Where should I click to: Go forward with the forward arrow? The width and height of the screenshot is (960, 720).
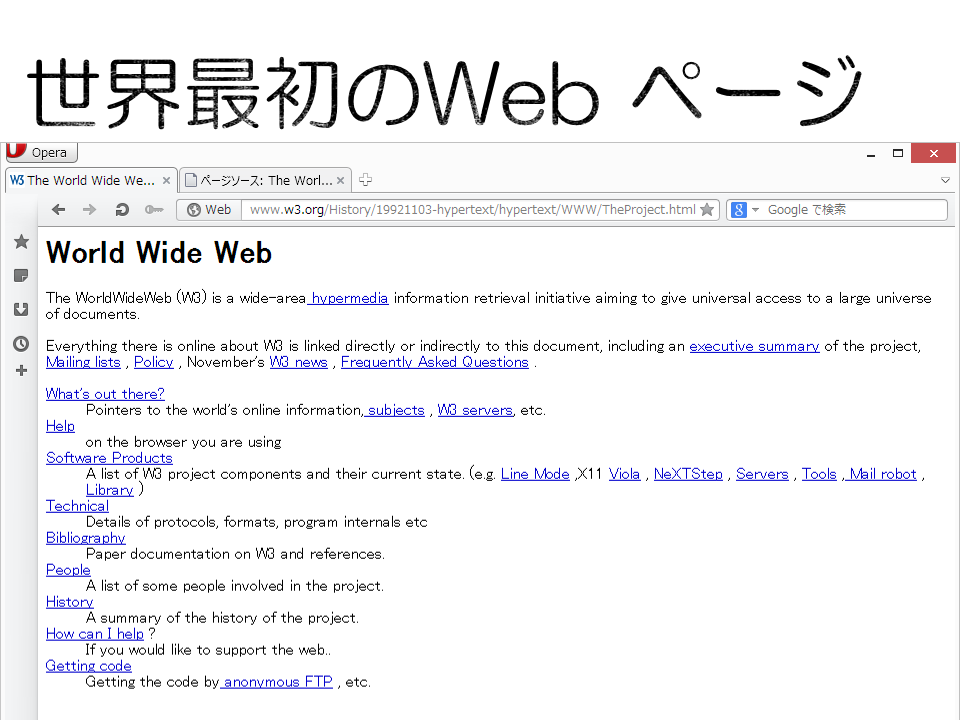pyautogui.click(x=89, y=210)
